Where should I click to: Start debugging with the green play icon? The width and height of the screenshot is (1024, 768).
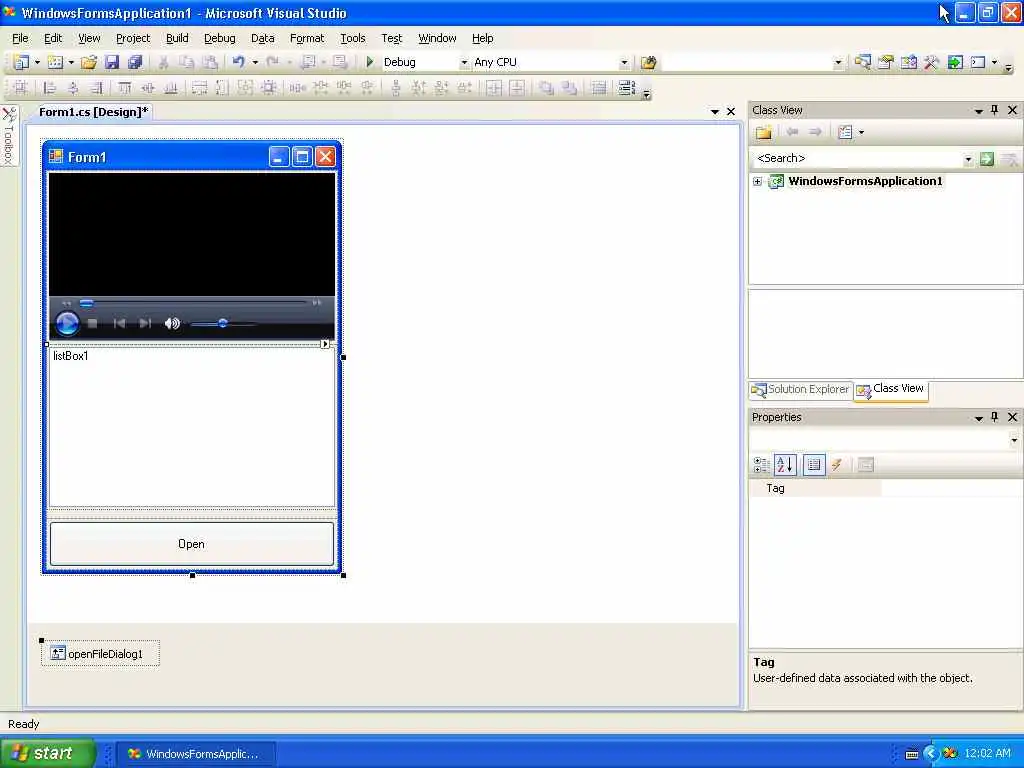369,62
